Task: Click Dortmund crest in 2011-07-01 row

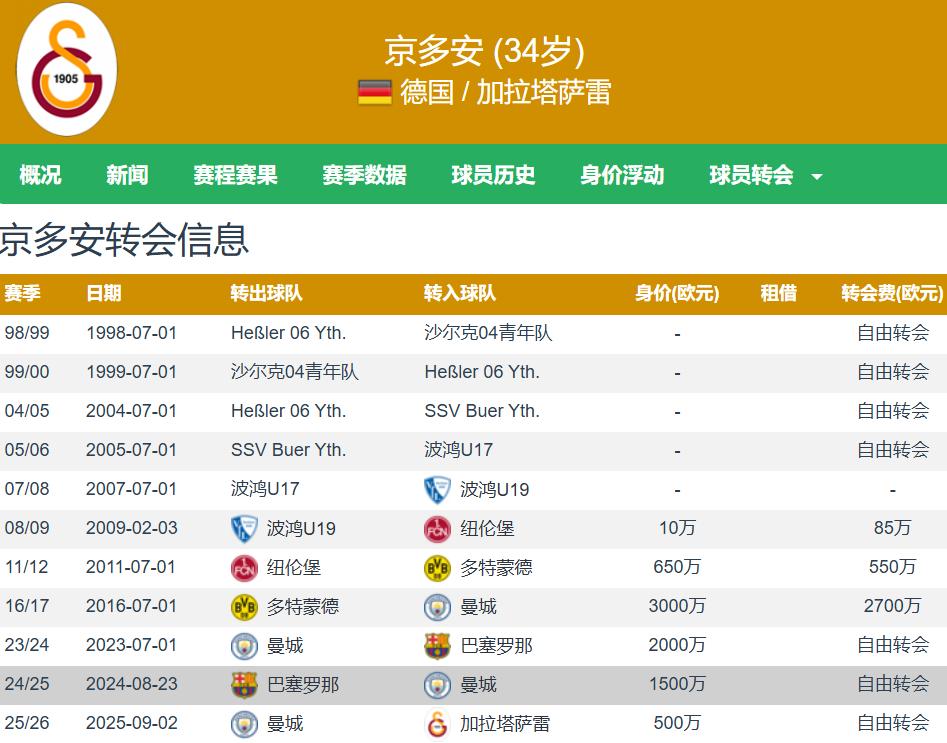Action: tap(437, 568)
